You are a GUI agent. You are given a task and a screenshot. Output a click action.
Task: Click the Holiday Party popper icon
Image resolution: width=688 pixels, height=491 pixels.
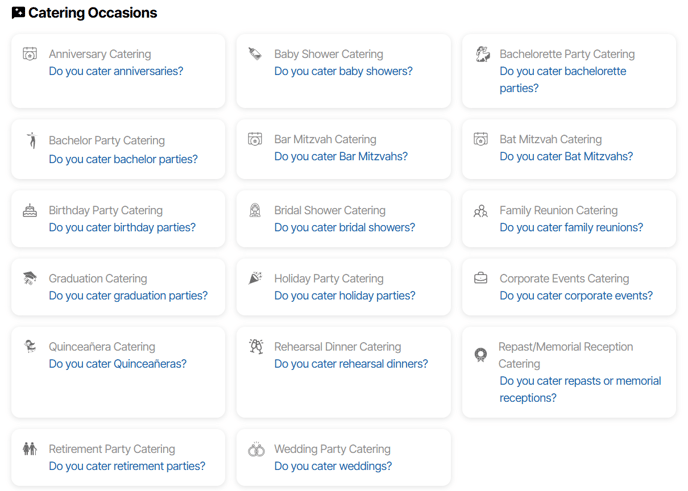(255, 278)
